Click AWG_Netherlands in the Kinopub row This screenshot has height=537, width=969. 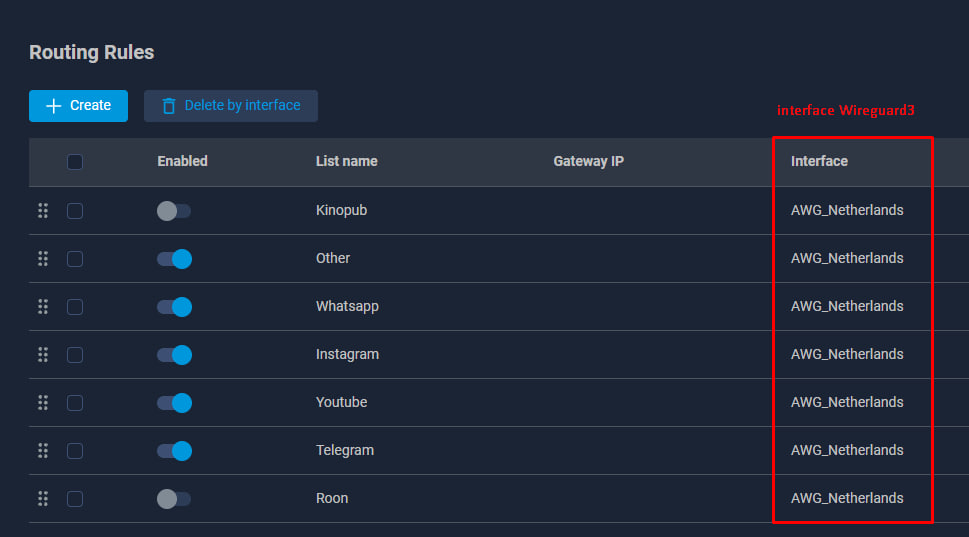(847, 210)
